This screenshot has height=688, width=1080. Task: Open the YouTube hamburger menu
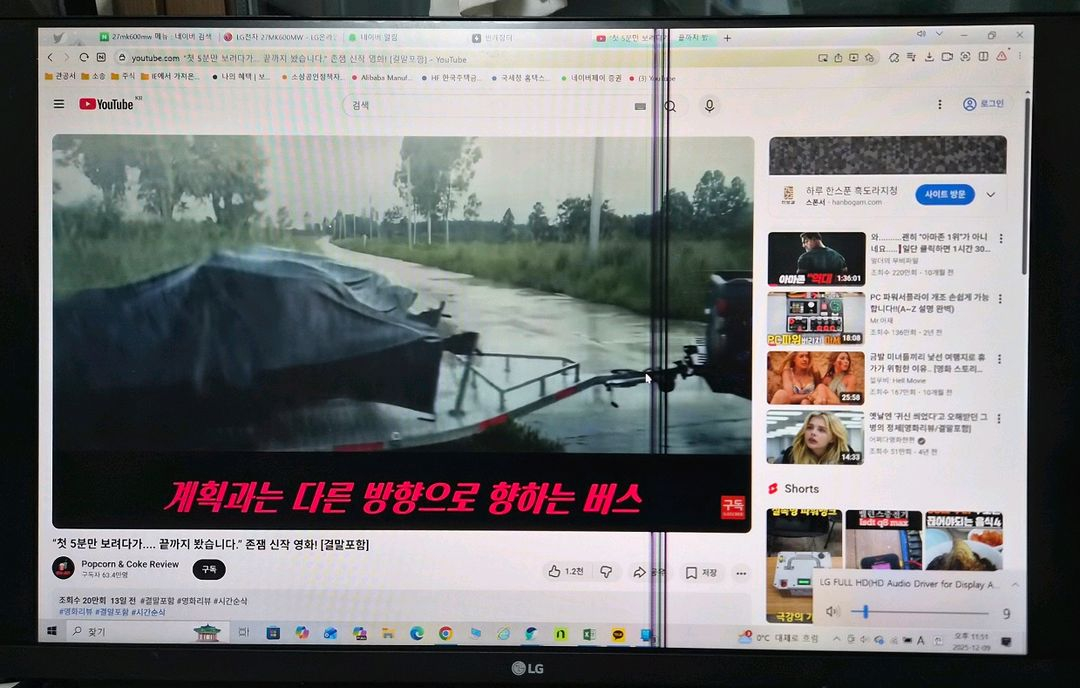[x=58, y=104]
